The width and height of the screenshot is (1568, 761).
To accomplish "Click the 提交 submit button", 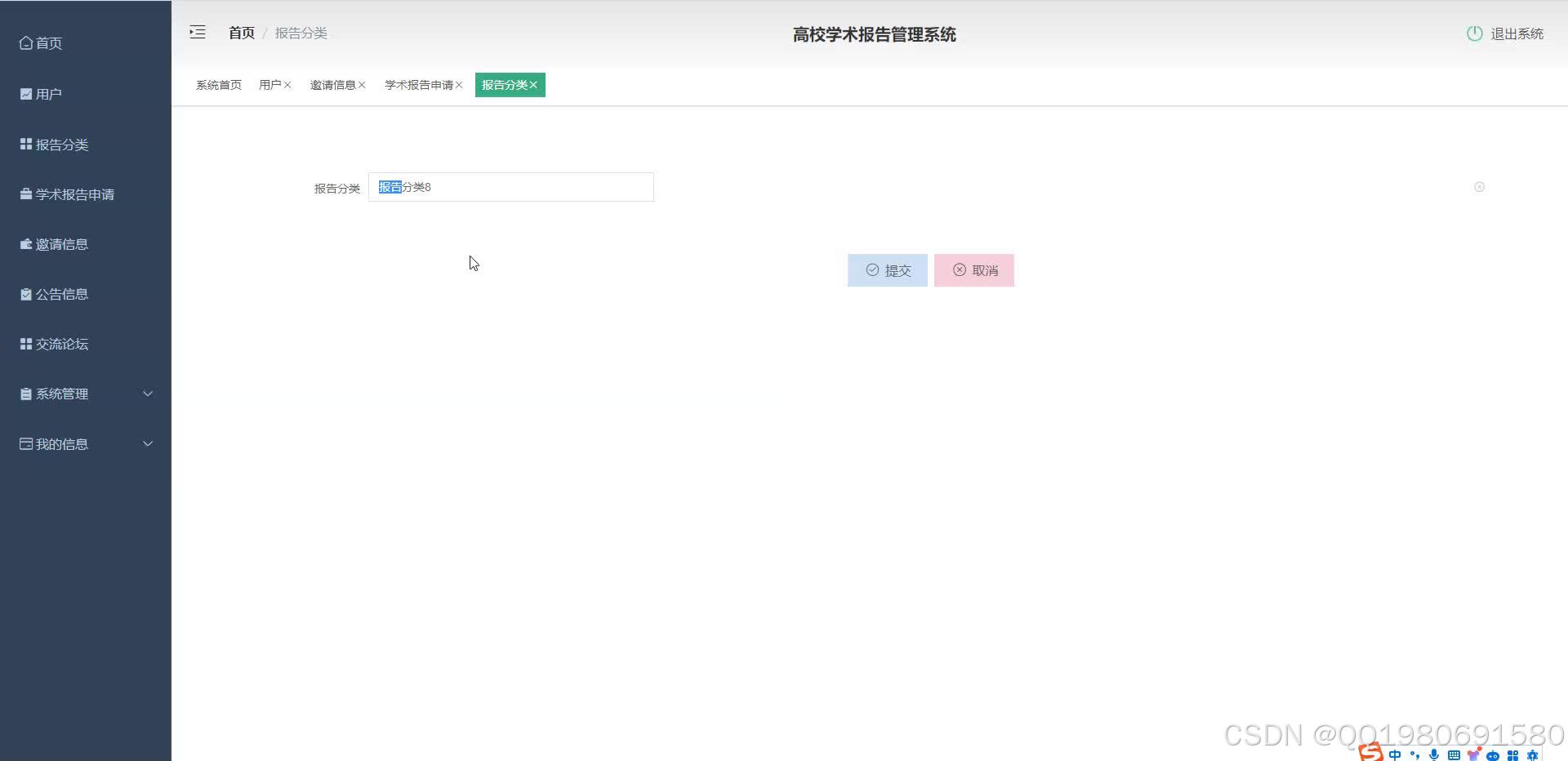I will [x=887, y=269].
